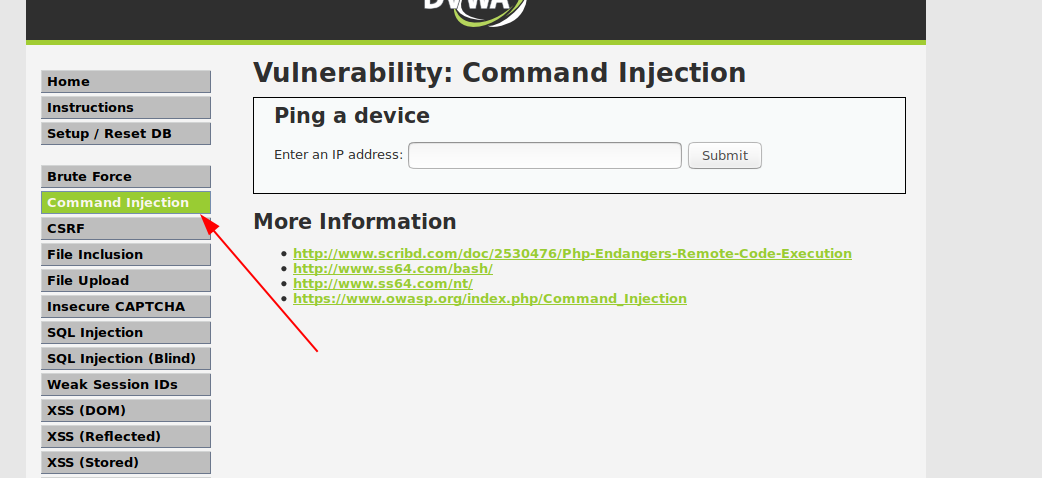Click the Submit button
The width and height of the screenshot is (1042, 478).
[x=725, y=156]
